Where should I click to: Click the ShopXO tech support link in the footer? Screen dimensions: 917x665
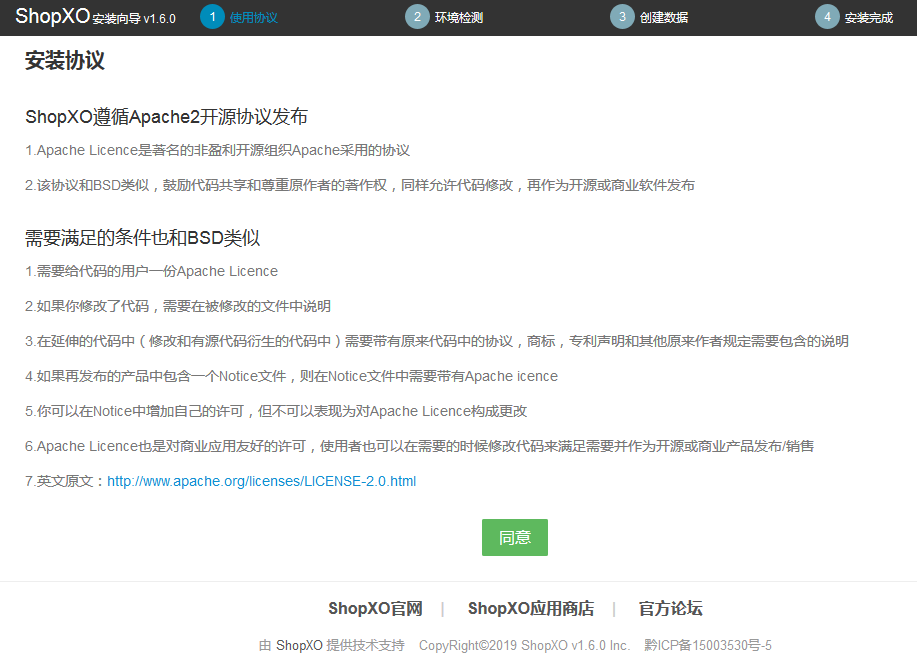pyautogui.click(x=299, y=645)
